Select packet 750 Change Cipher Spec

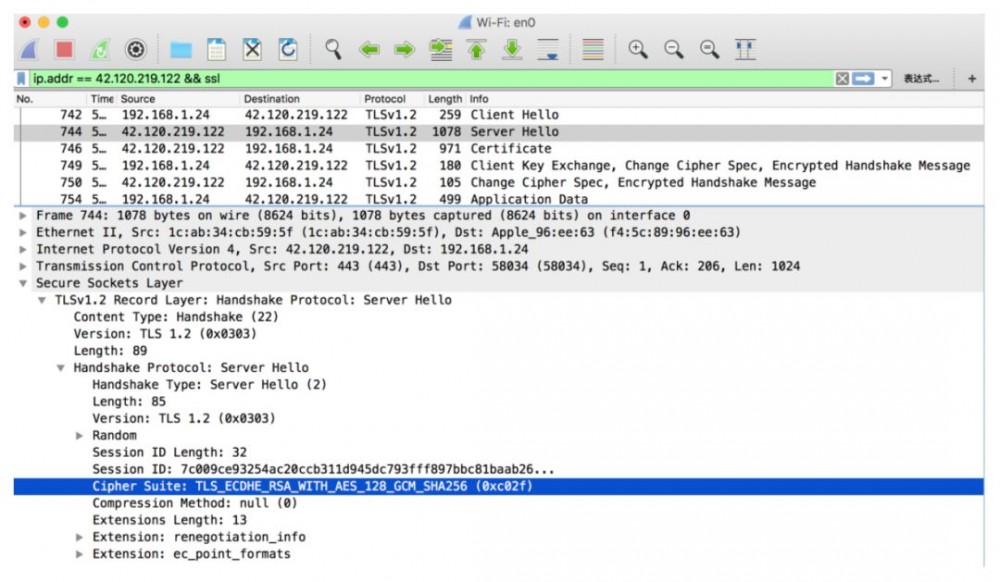click(499, 182)
